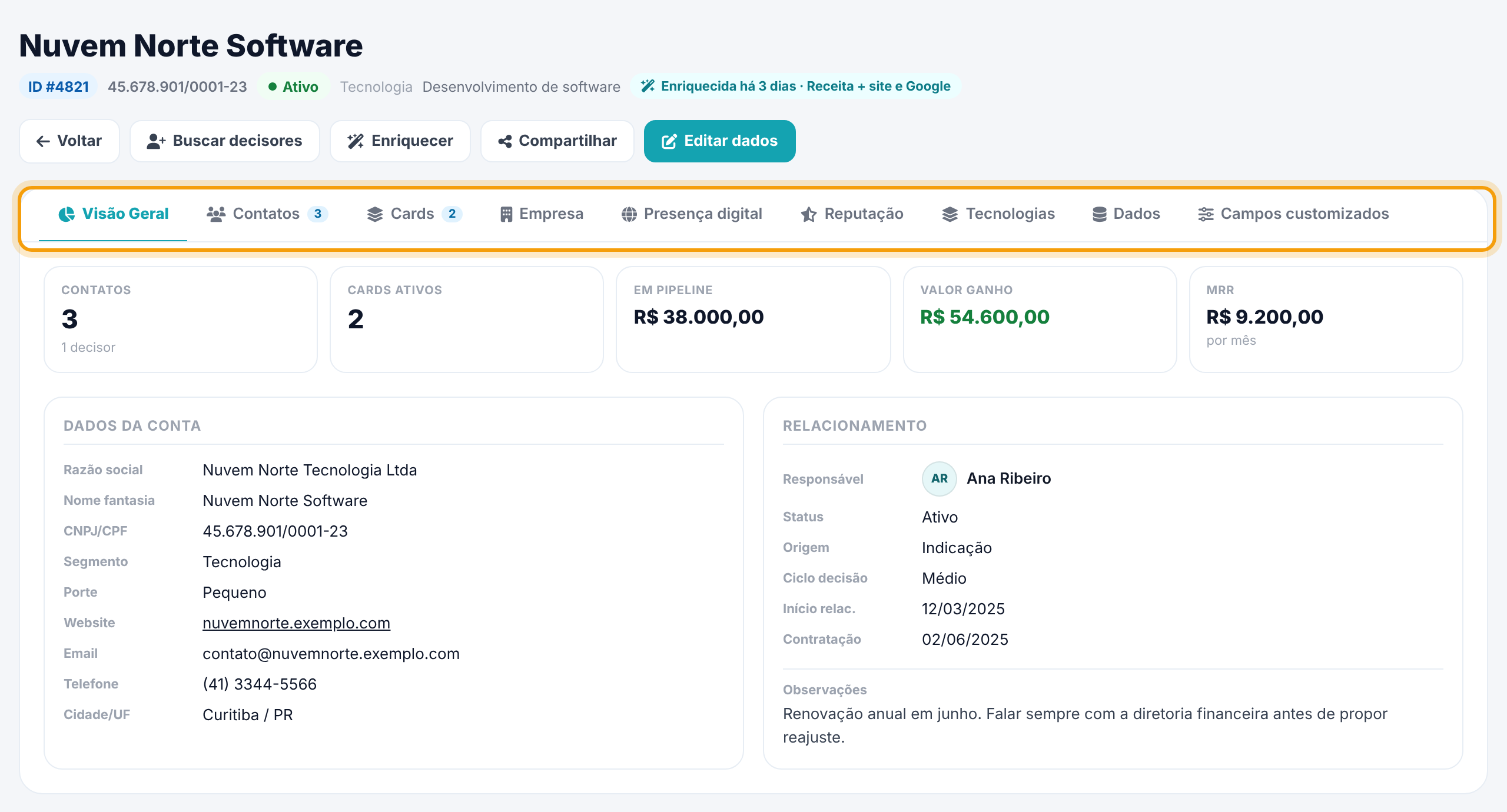Viewport: 1507px width, 812px height.
Task: Click the R$ 38.000,00 pipeline value
Action: [x=699, y=317]
